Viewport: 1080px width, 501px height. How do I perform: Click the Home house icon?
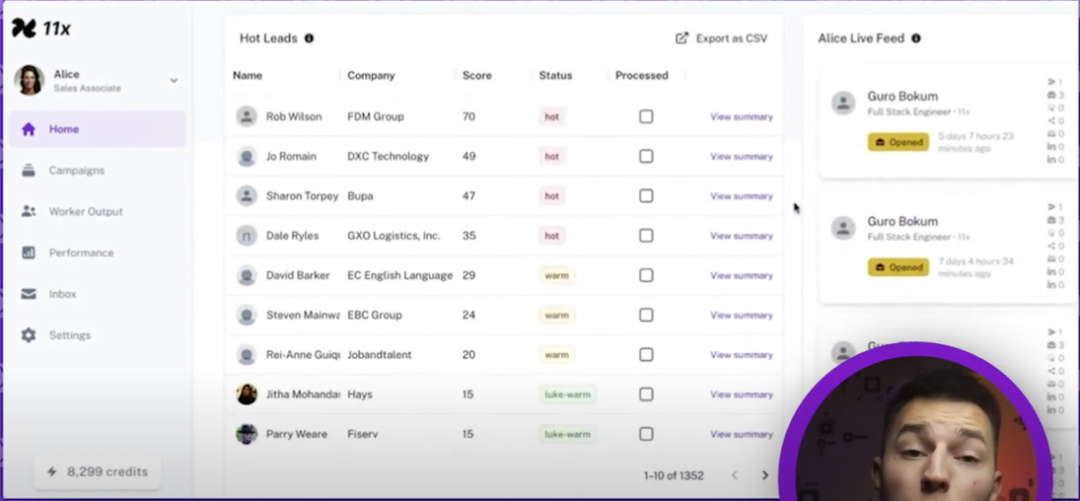pos(28,129)
